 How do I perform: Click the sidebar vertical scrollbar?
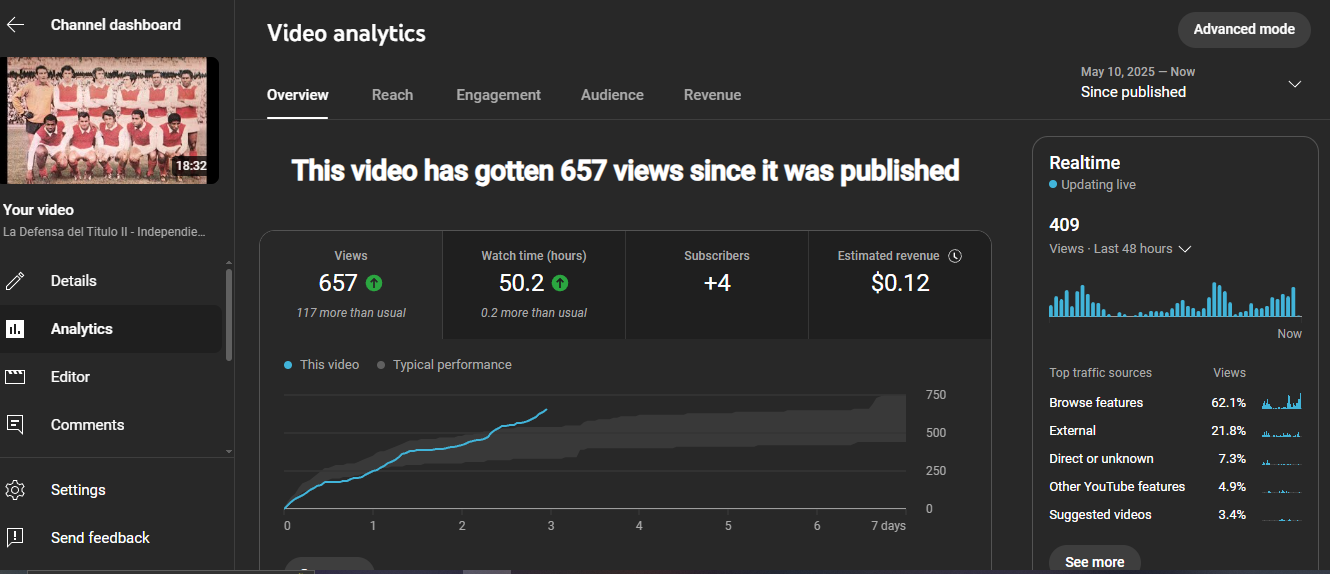pos(229,315)
